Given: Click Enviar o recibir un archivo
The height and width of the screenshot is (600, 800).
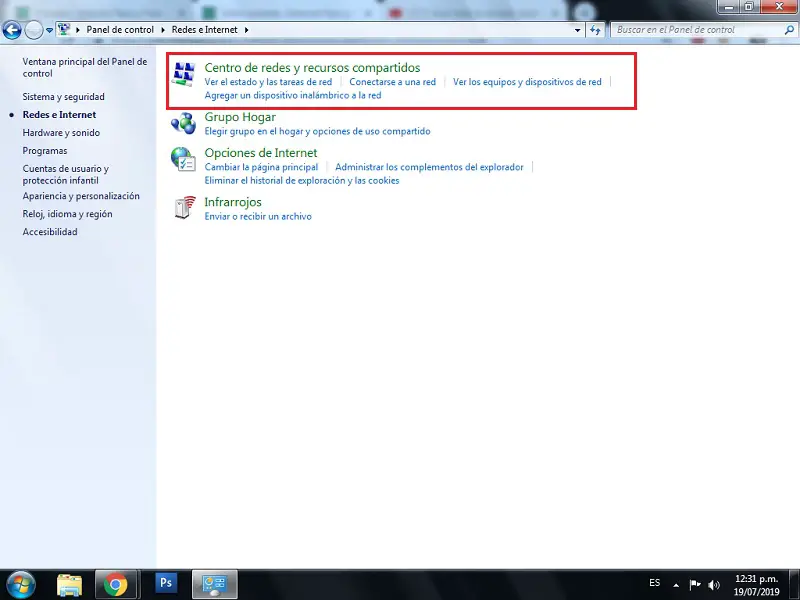Looking at the screenshot, I should click(258, 216).
